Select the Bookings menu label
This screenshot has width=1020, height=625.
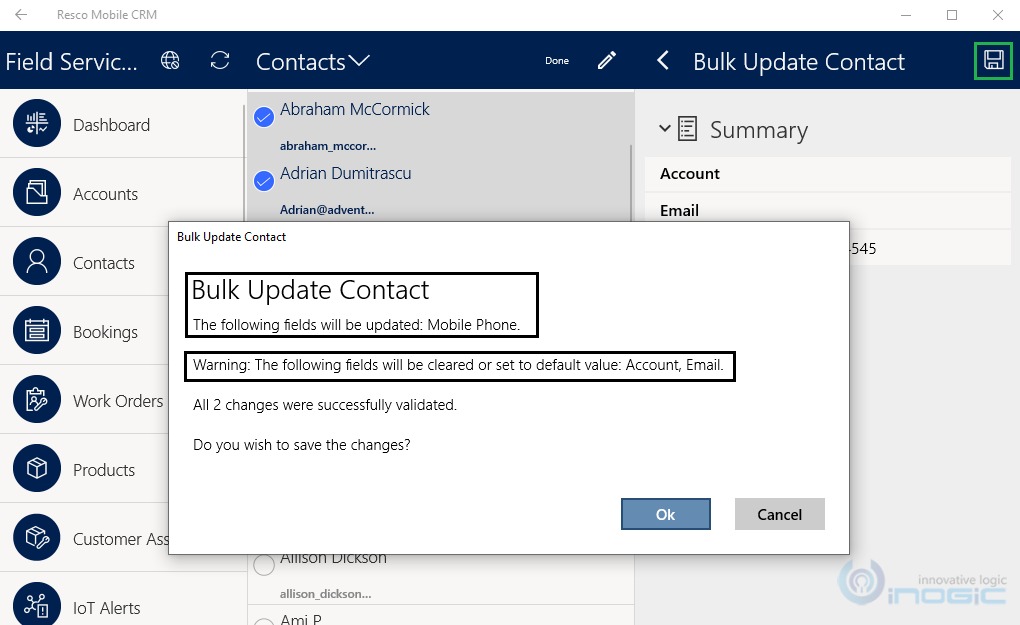click(105, 332)
